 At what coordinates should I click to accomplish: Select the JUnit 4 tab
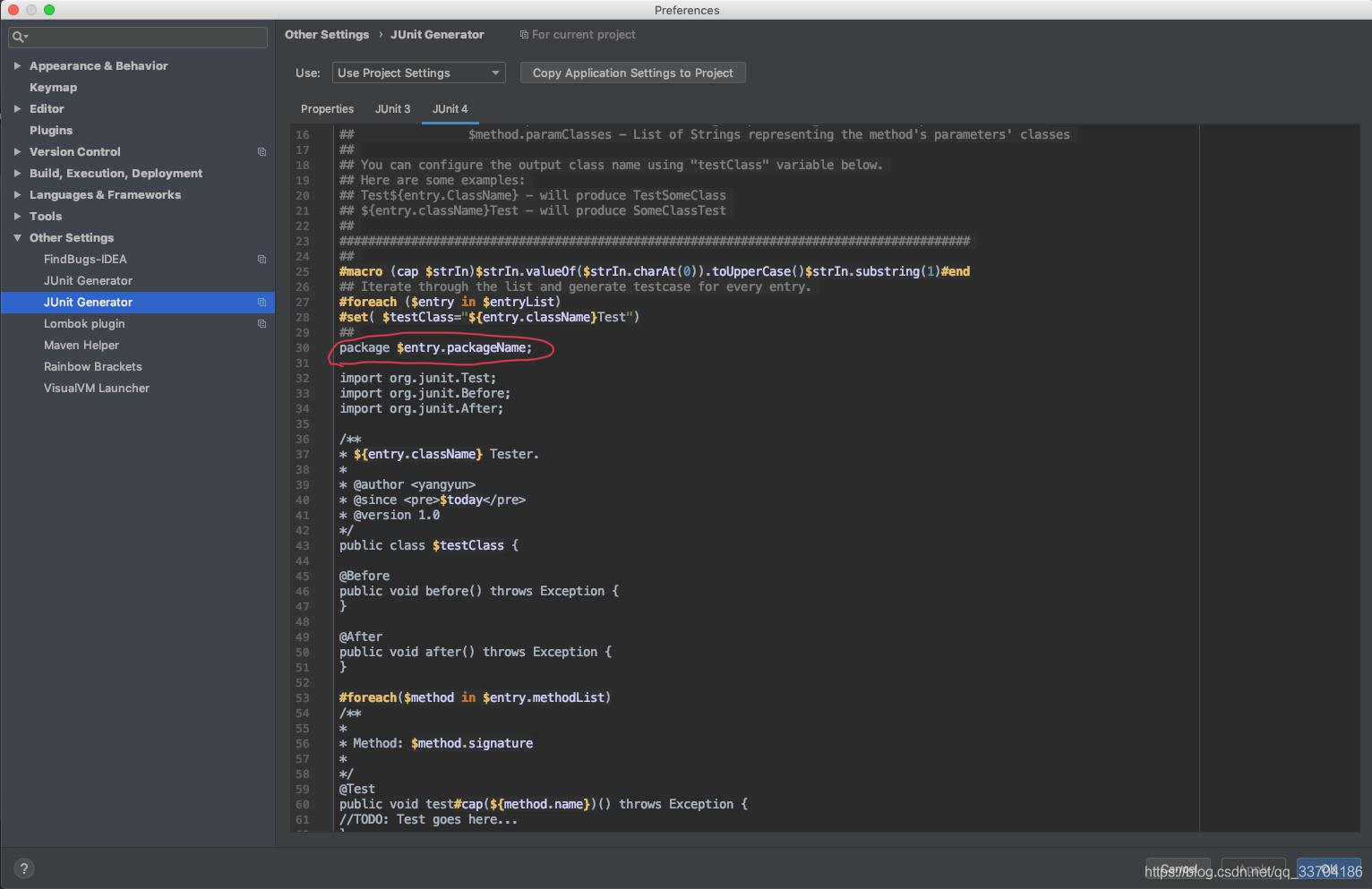pos(450,109)
